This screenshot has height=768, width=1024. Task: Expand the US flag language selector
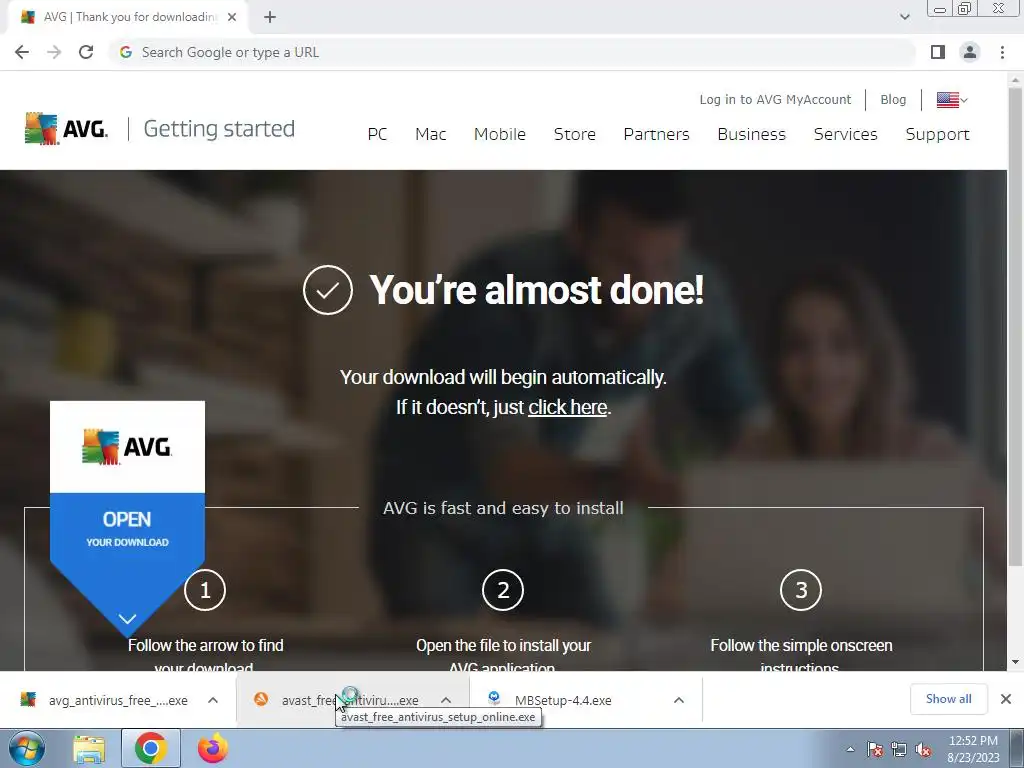952,100
